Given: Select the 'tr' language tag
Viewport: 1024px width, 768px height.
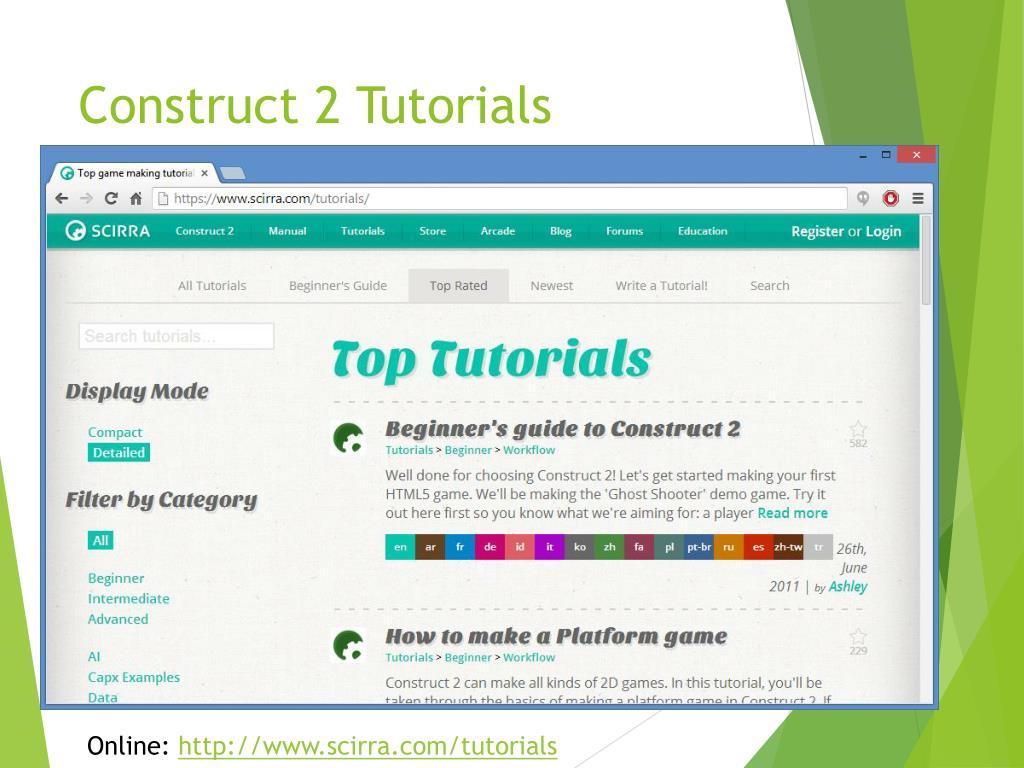Looking at the screenshot, I should coord(818,547).
